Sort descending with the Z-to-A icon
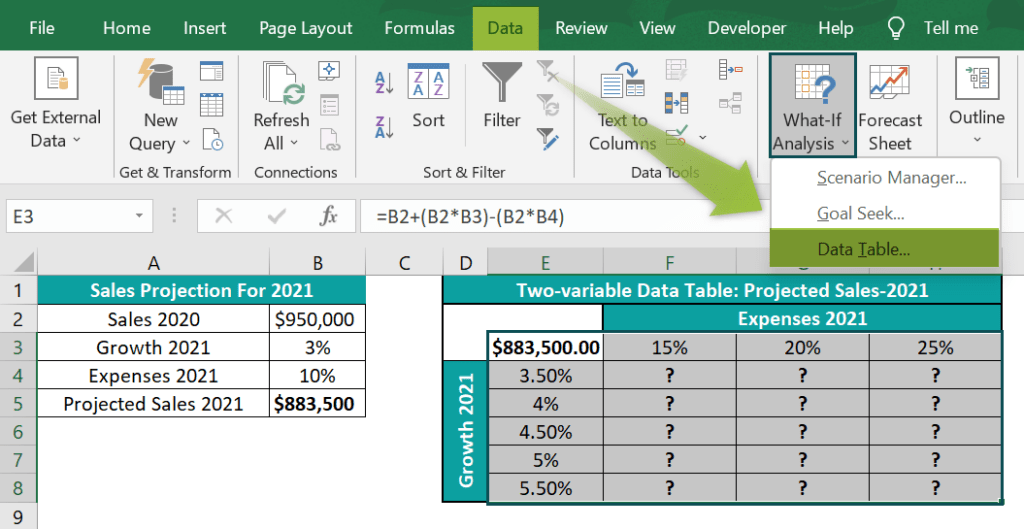Viewport: 1024px width, 529px height. (x=384, y=127)
